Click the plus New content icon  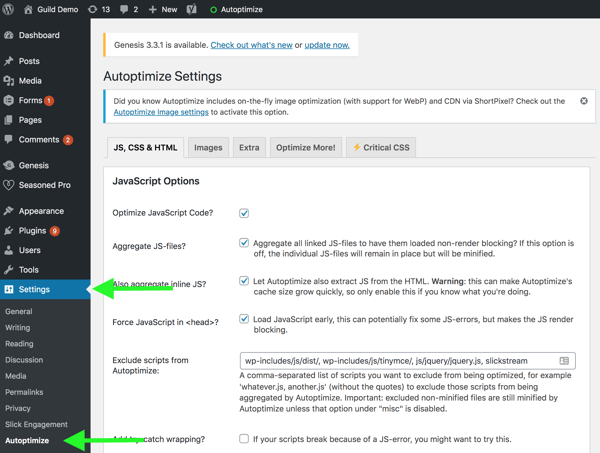pyautogui.click(x=152, y=9)
